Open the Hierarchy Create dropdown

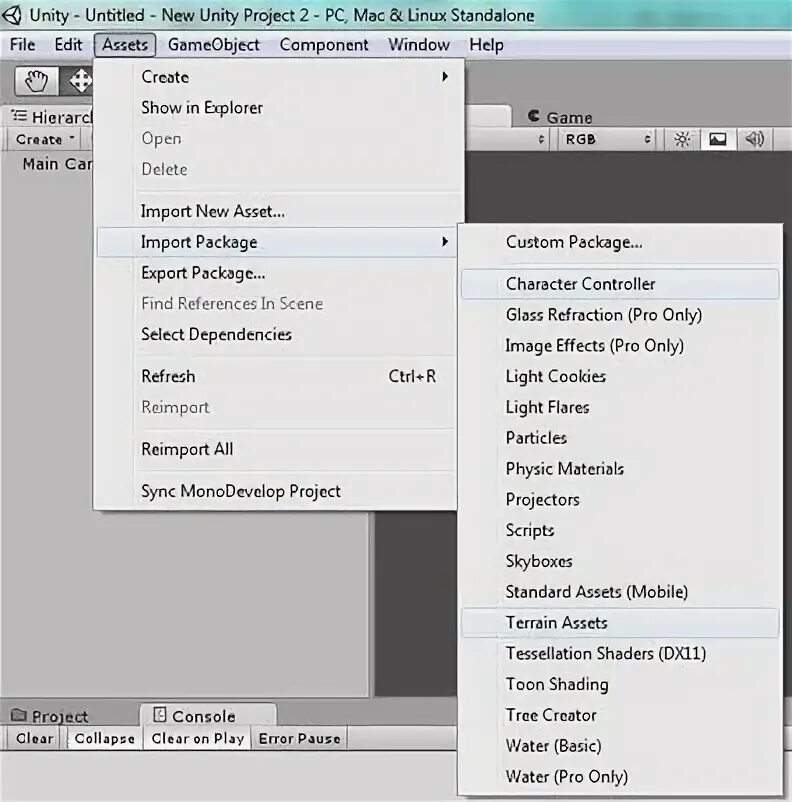click(x=45, y=139)
